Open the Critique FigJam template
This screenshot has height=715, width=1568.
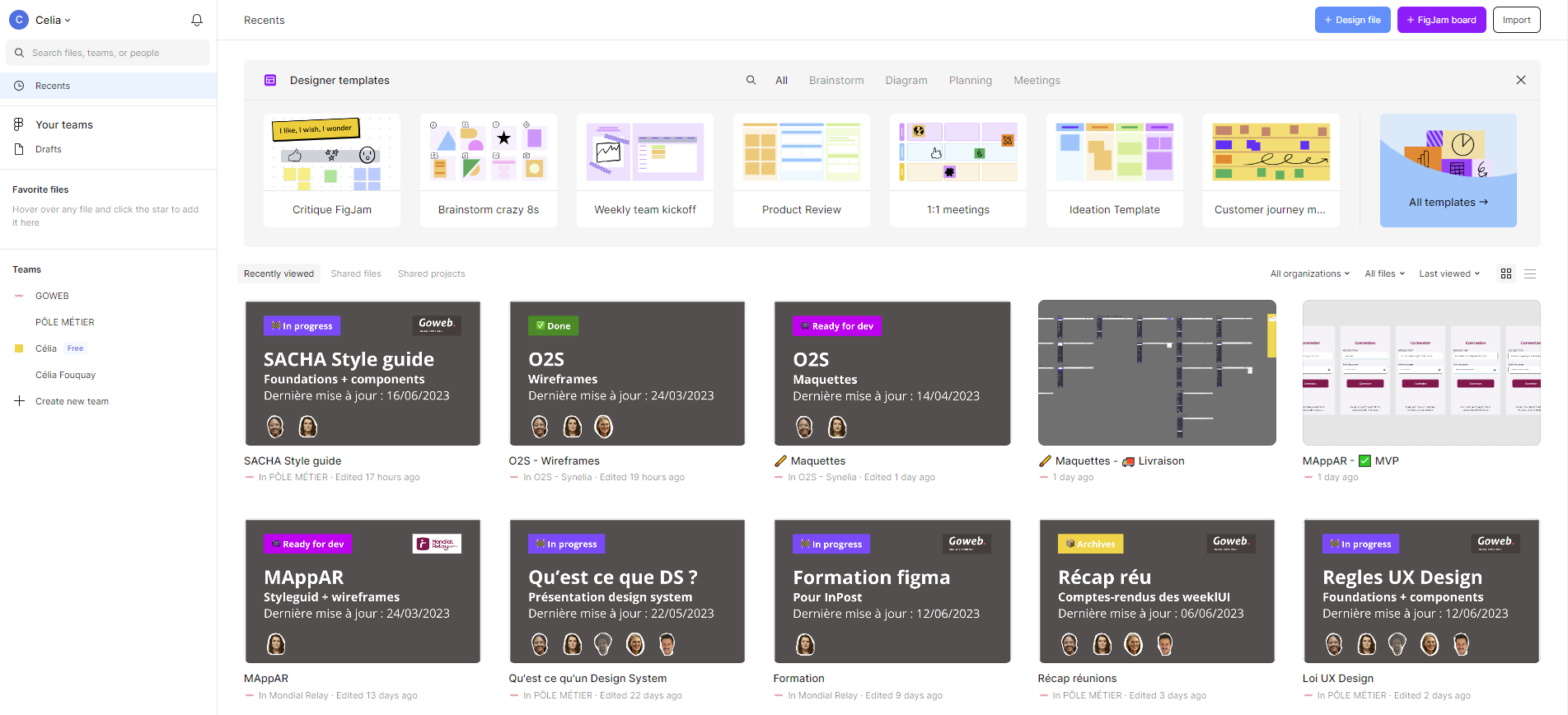pyautogui.click(x=332, y=171)
